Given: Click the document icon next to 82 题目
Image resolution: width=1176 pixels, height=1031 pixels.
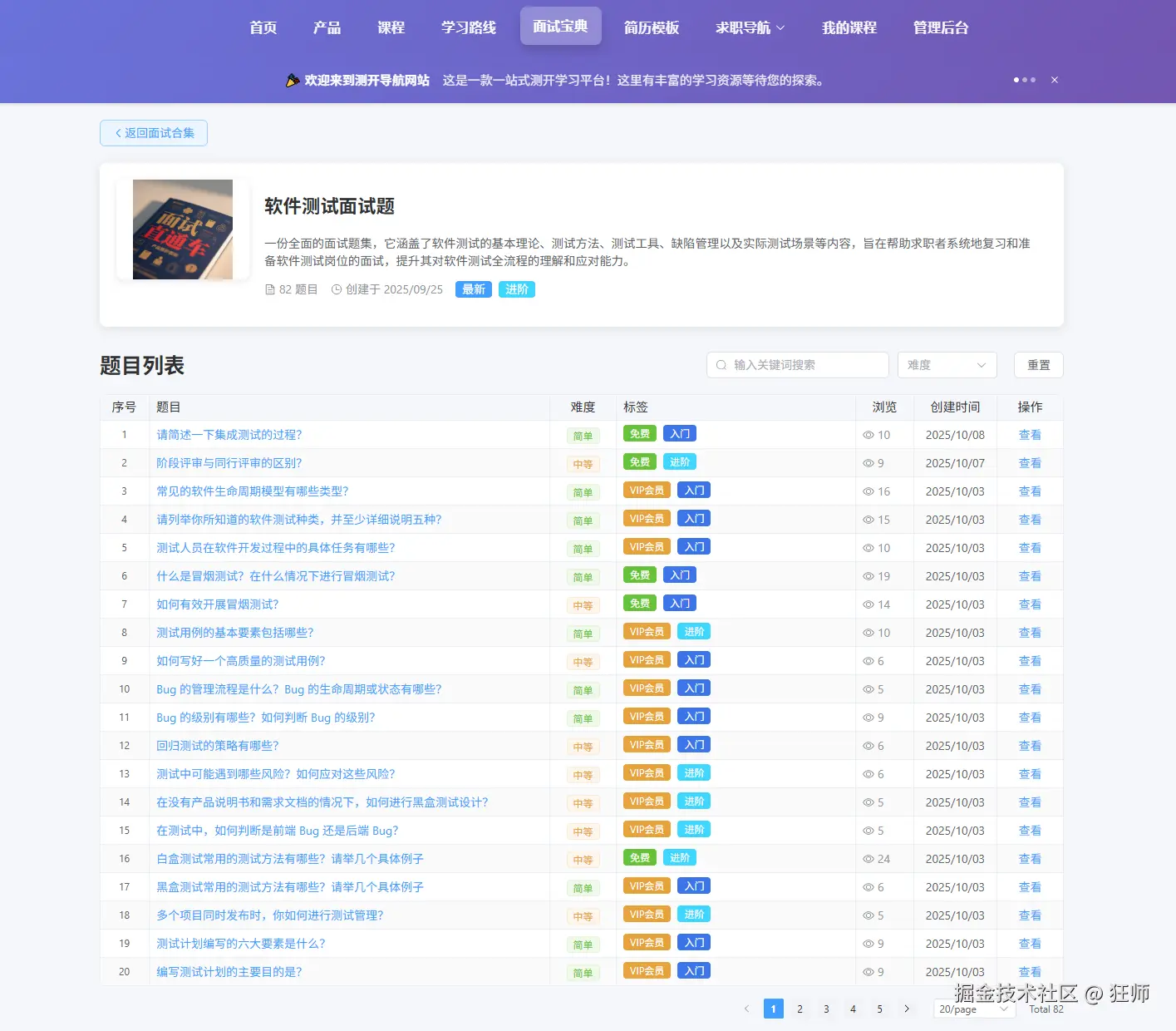Looking at the screenshot, I should [269, 289].
